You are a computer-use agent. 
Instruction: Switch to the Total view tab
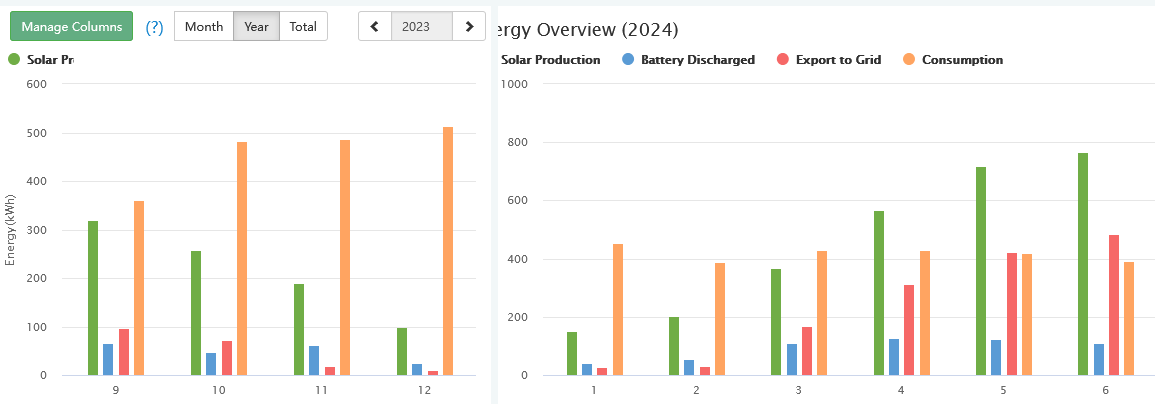(x=303, y=27)
